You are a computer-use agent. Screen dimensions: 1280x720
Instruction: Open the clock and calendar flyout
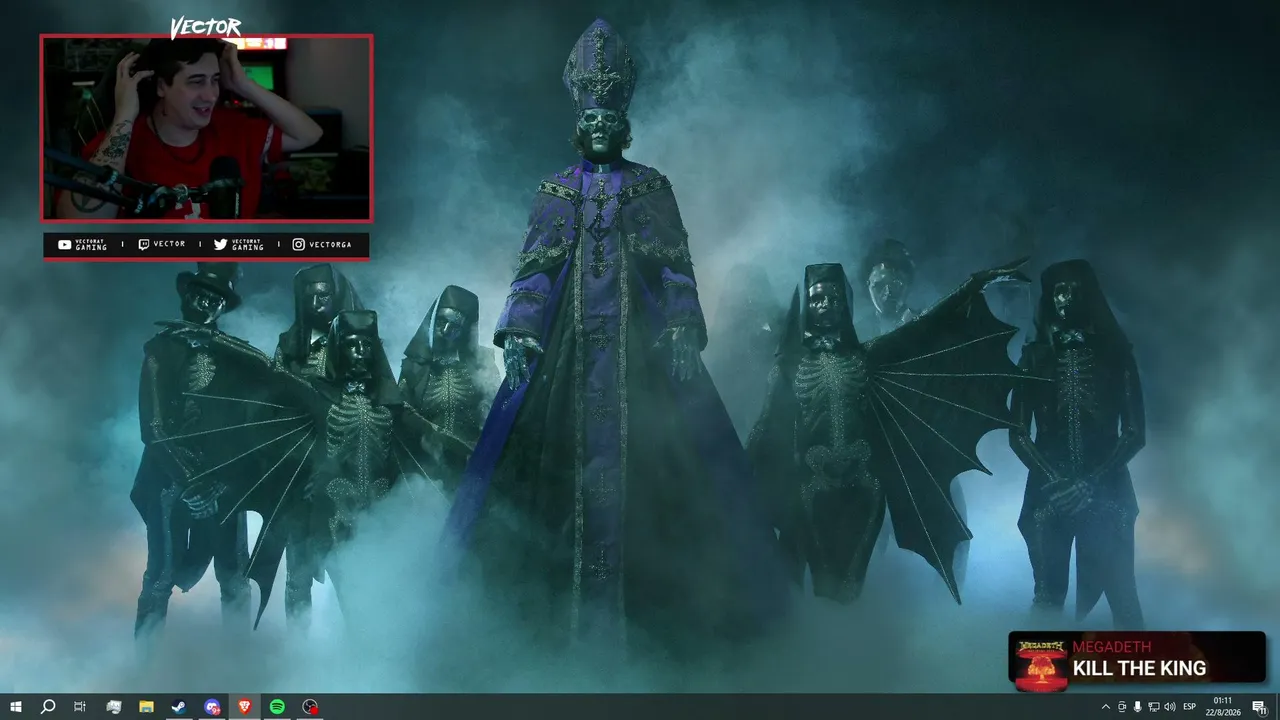coord(1222,707)
